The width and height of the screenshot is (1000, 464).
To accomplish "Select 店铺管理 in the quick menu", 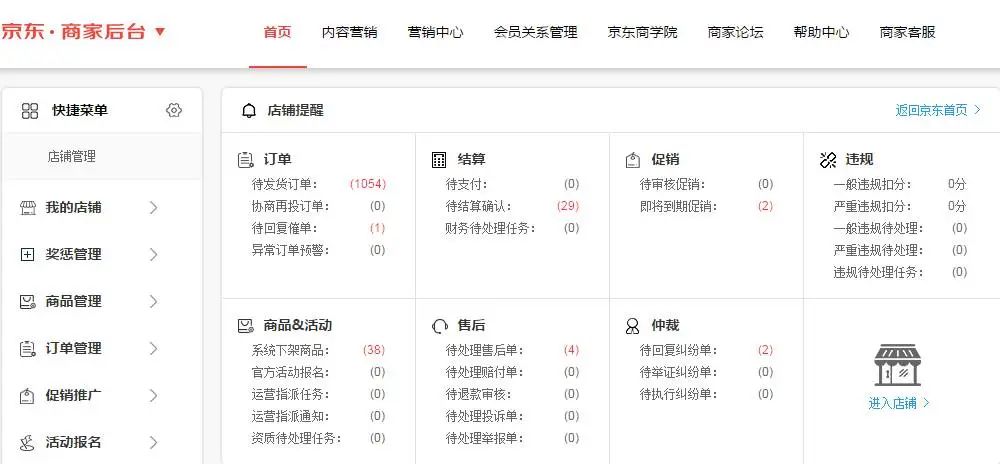I will pyautogui.click(x=72, y=157).
